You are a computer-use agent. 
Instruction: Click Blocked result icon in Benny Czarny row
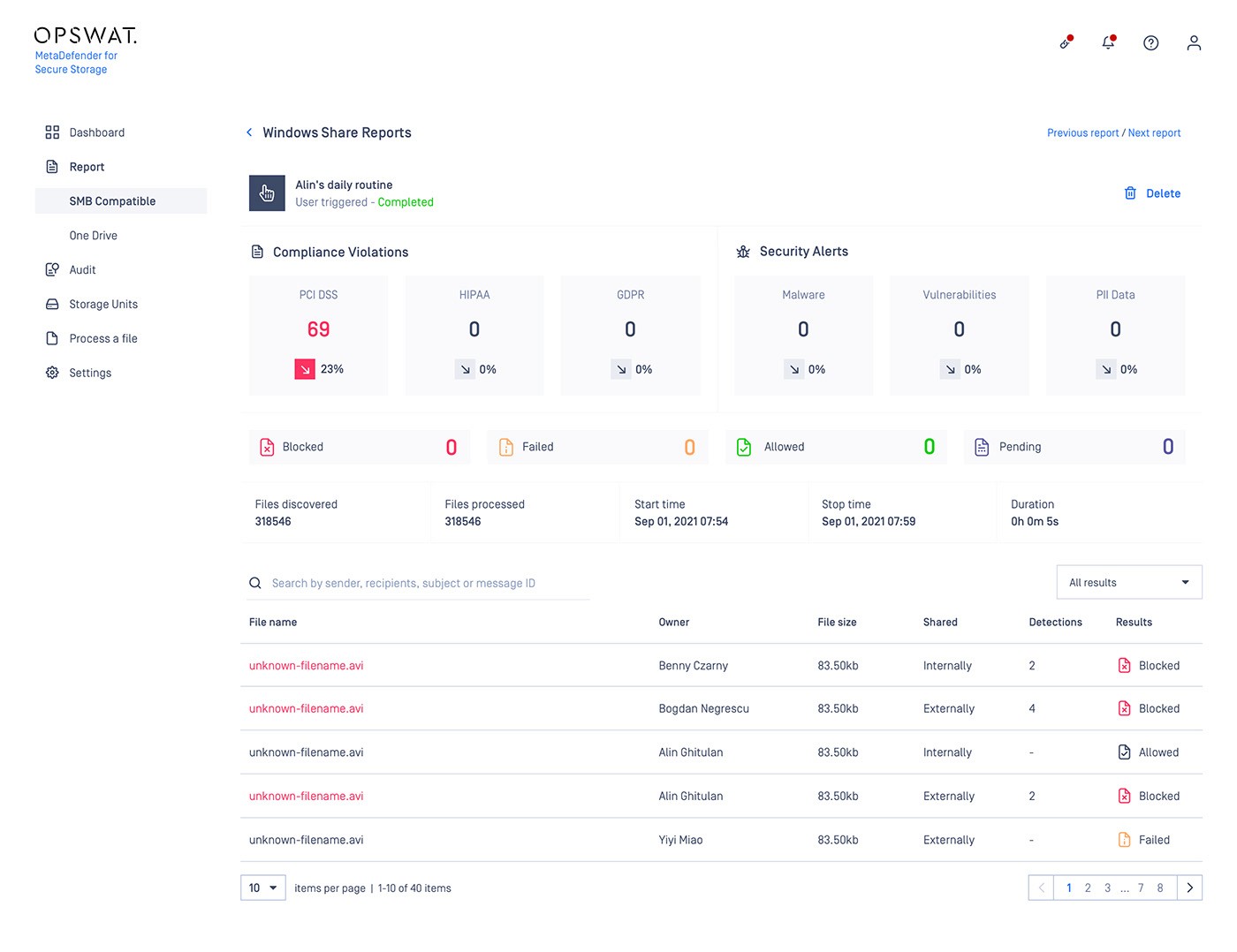pos(1124,665)
